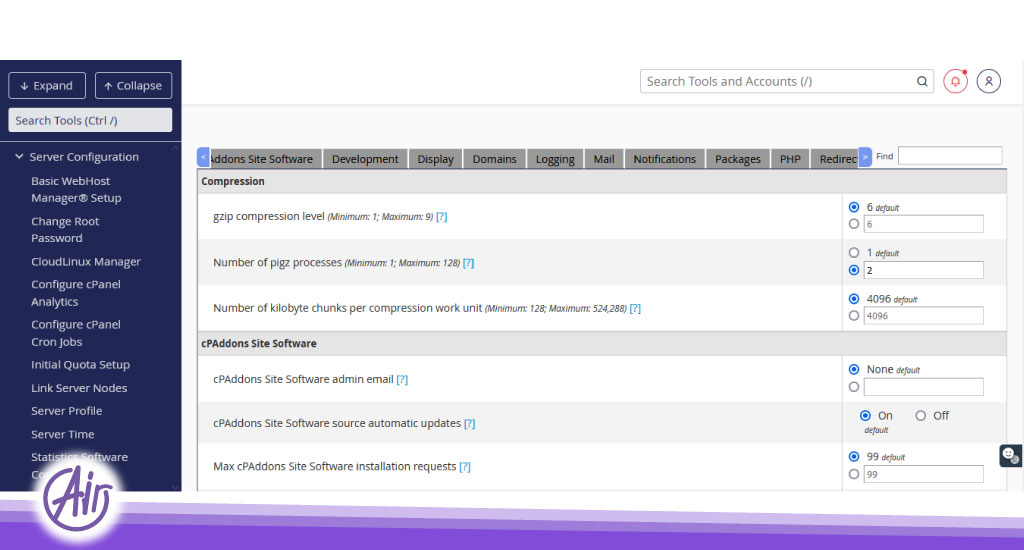Open help for kilobyte chunks per work unit
The image size is (1024, 550).
[x=635, y=308]
